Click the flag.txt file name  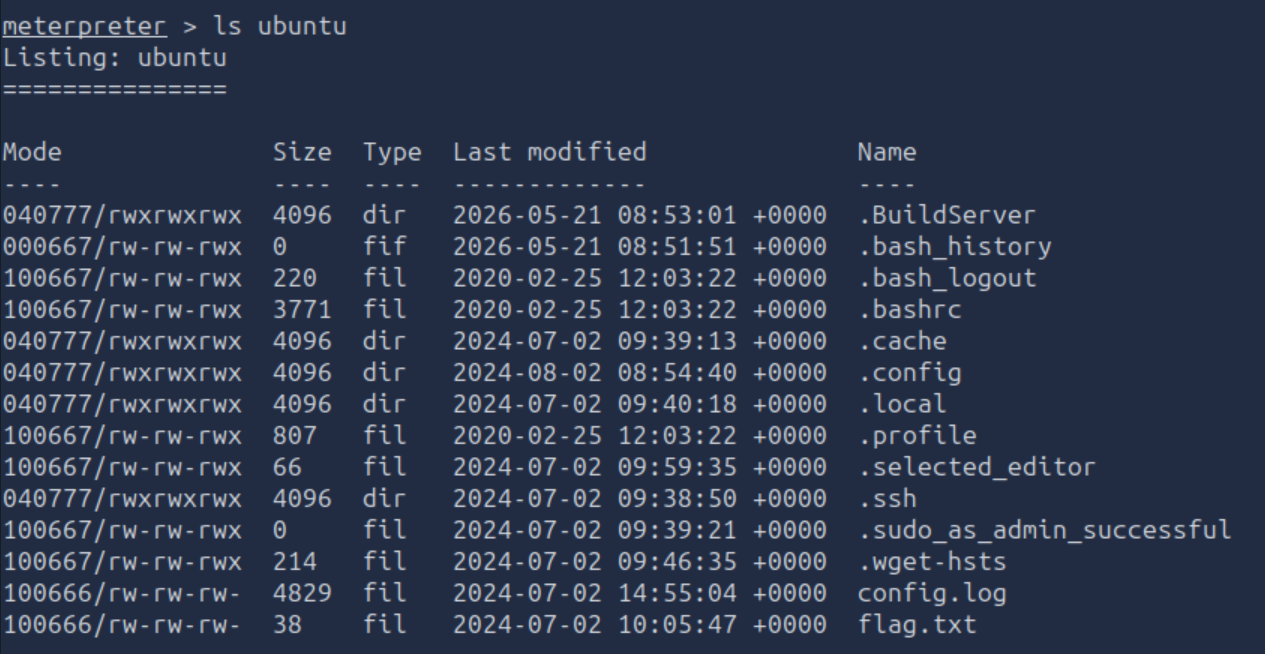tap(916, 626)
